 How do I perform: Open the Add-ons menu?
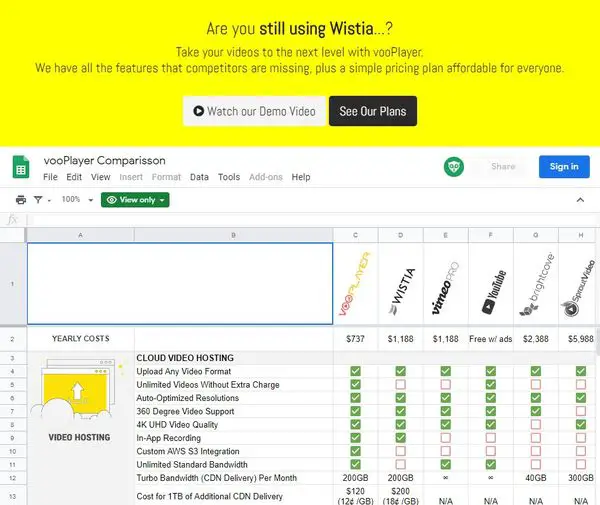[266, 177]
